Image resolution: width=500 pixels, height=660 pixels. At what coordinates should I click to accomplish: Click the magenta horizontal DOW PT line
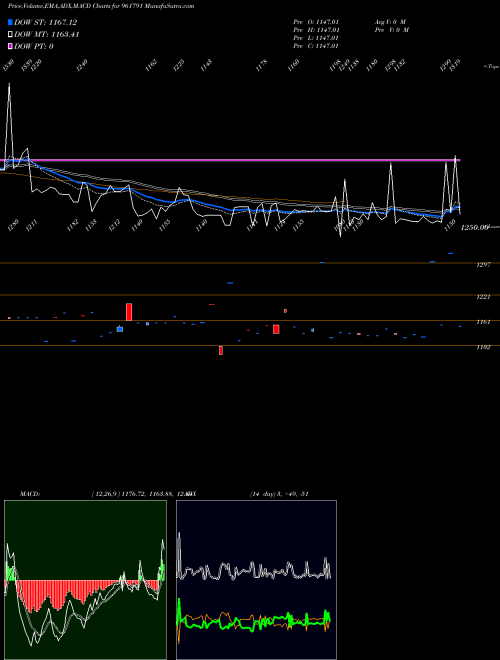pos(231,160)
